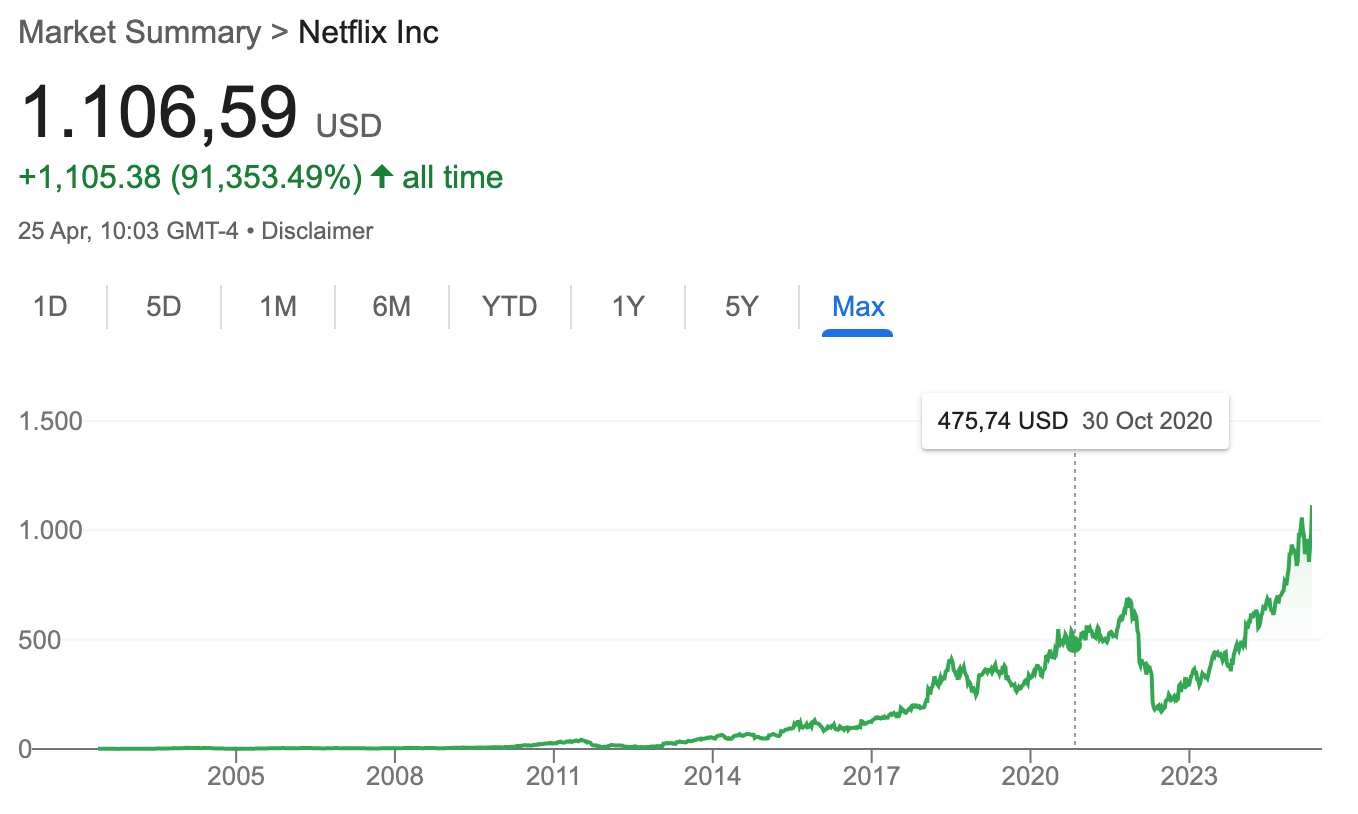Click the 1.000 y-axis label
The image size is (1358, 814).
(x=50, y=530)
